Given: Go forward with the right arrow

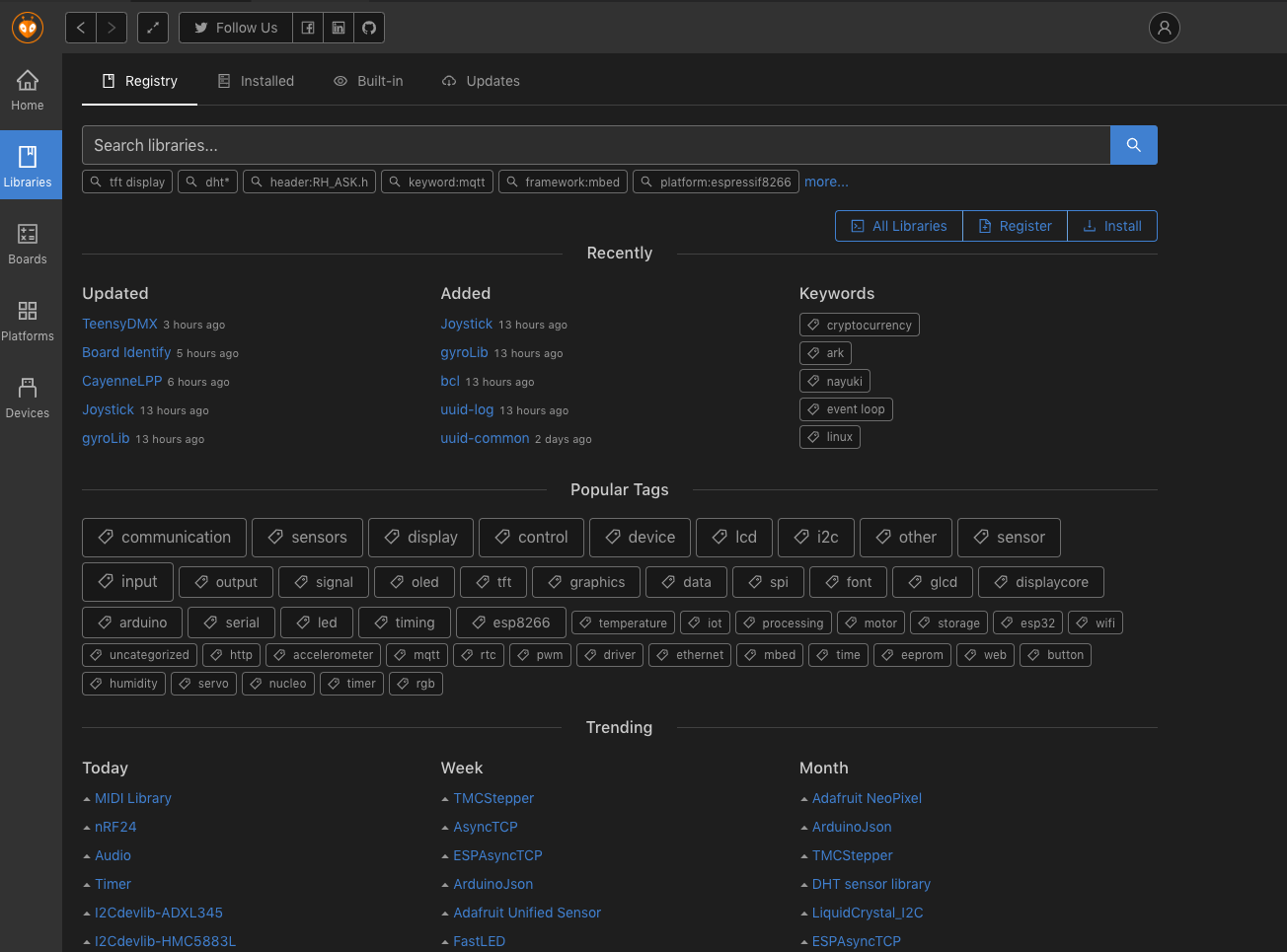Looking at the screenshot, I should (x=112, y=28).
